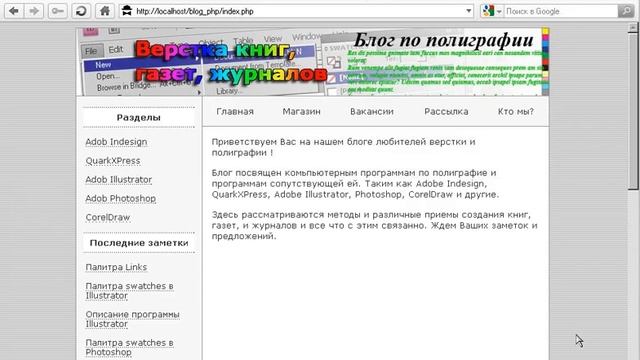640x360 pixels.
Task: Go forward with the browser forward arrow
Action: (34, 11)
